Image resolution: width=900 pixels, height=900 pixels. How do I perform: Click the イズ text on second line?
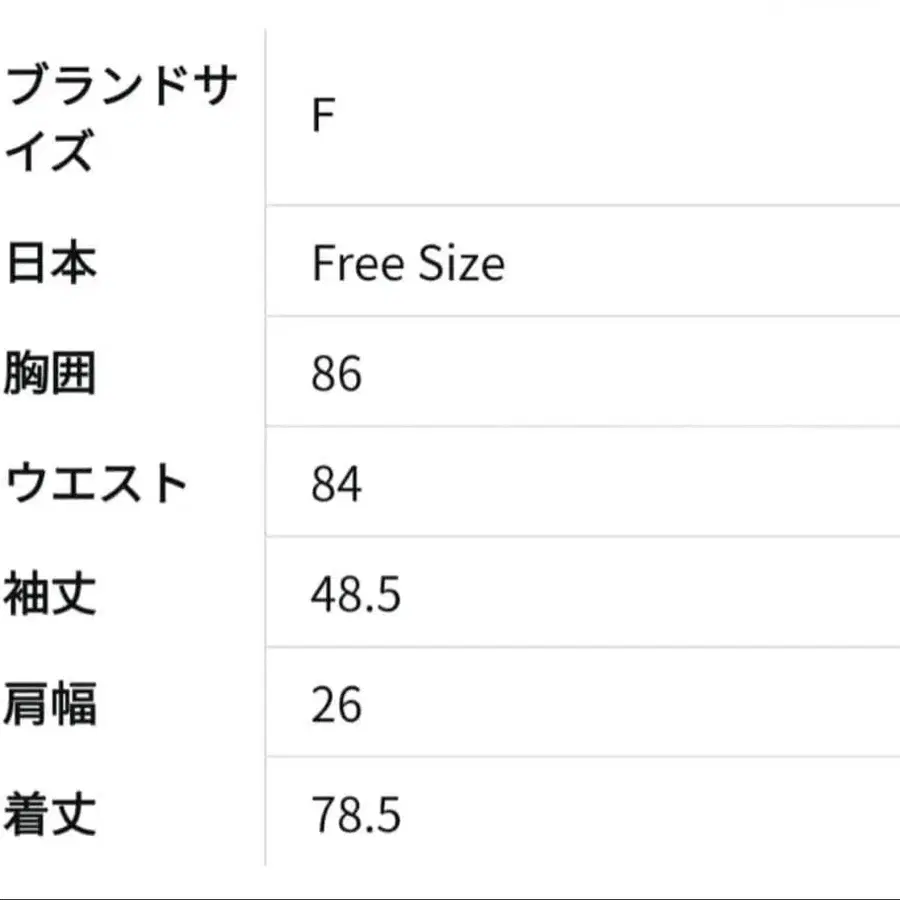[x=50, y=152]
